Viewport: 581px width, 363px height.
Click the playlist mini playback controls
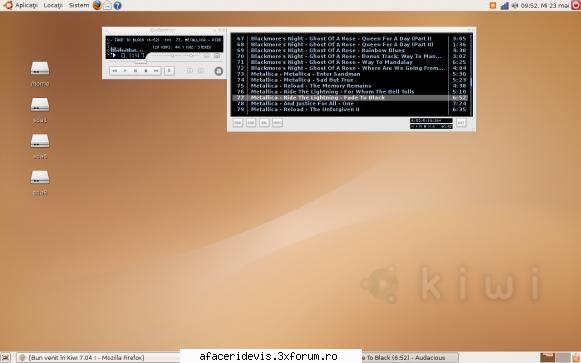[x=424, y=127]
